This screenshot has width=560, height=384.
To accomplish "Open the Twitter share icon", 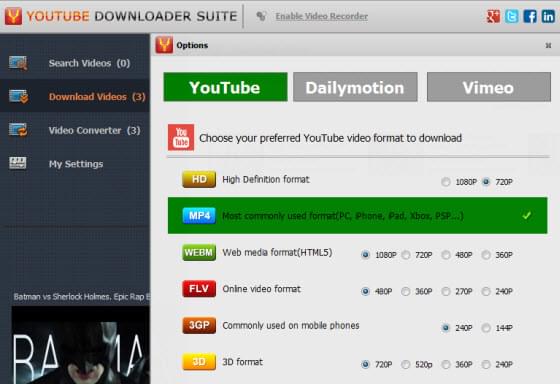I will pyautogui.click(x=511, y=16).
